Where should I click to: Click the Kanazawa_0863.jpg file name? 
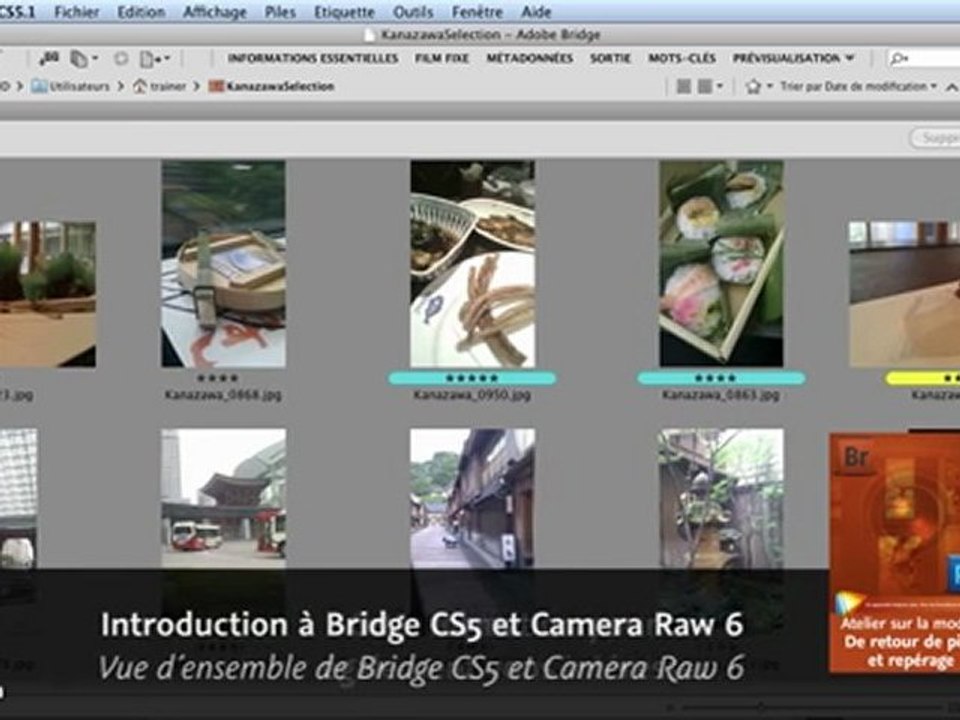pyautogui.click(x=721, y=395)
